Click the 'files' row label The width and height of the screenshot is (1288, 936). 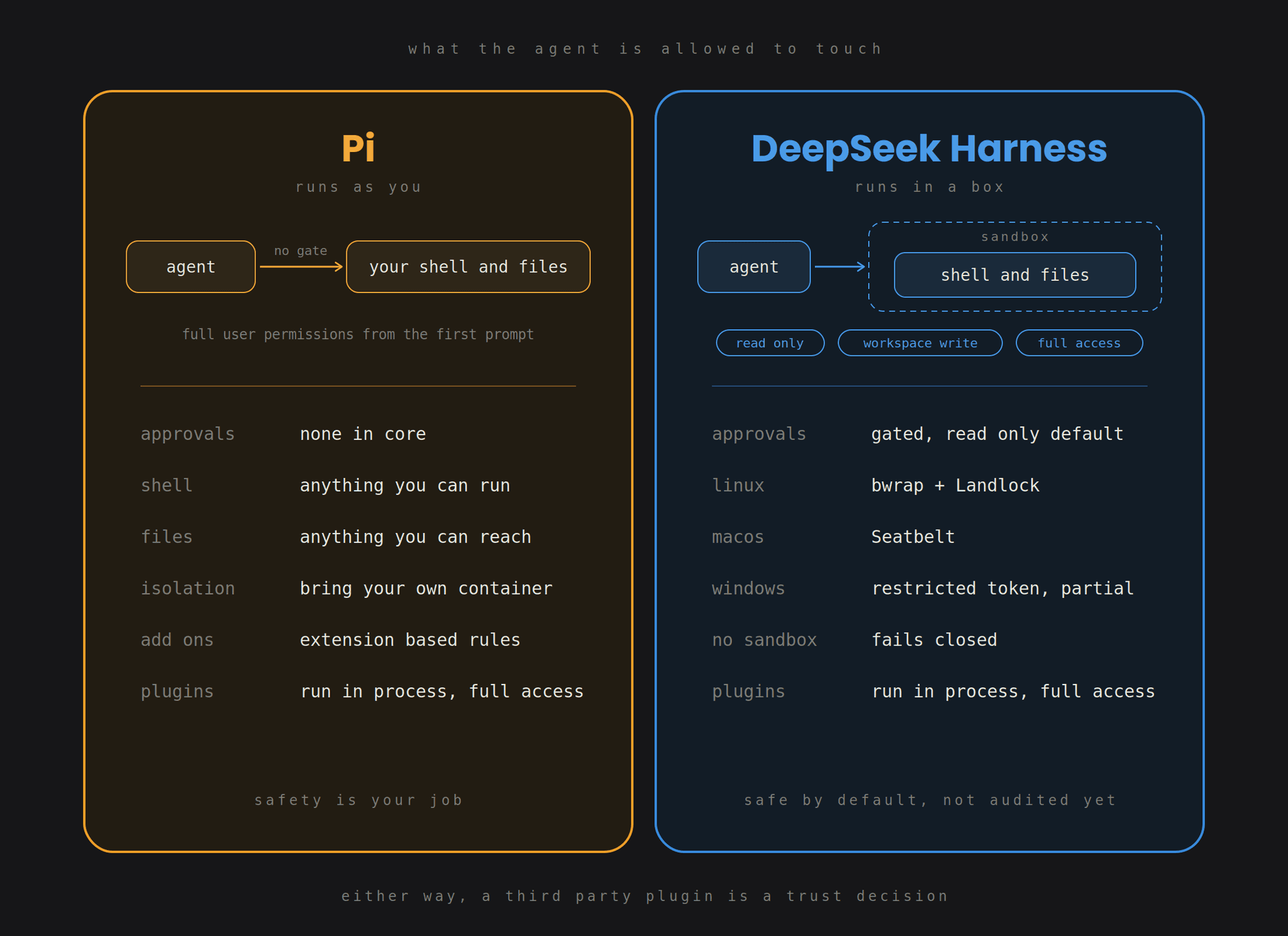(x=166, y=537)
